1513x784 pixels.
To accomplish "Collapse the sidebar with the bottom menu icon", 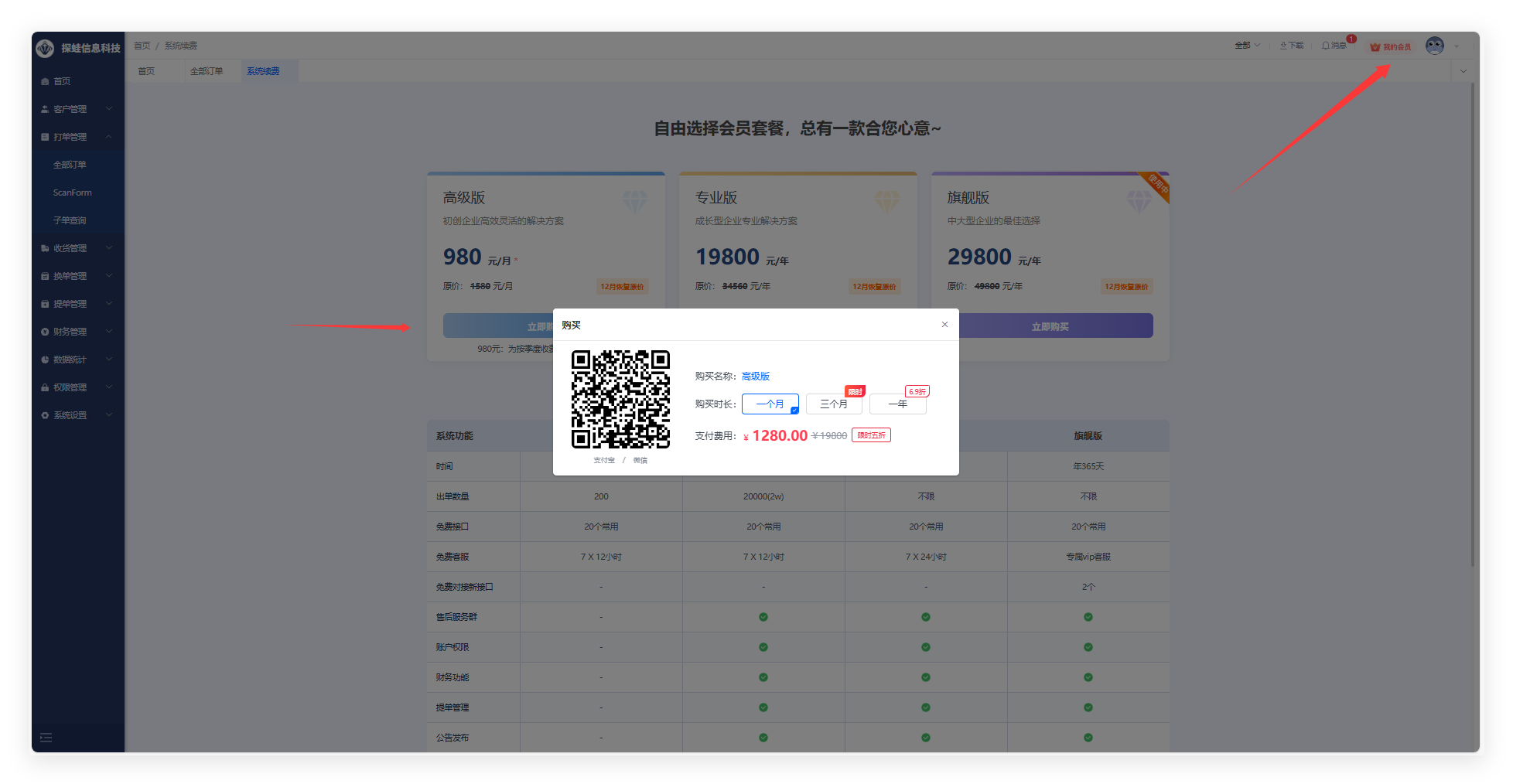I will [x=46, y=738].
